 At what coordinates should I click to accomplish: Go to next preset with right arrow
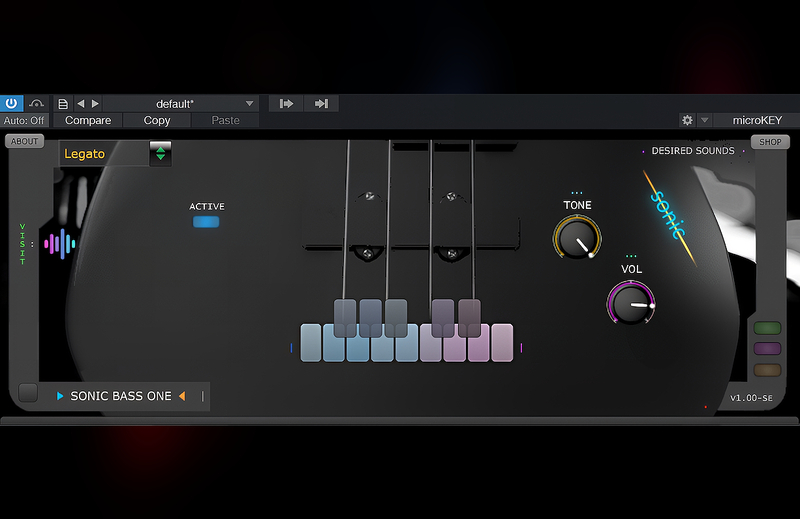coord(95,103)
